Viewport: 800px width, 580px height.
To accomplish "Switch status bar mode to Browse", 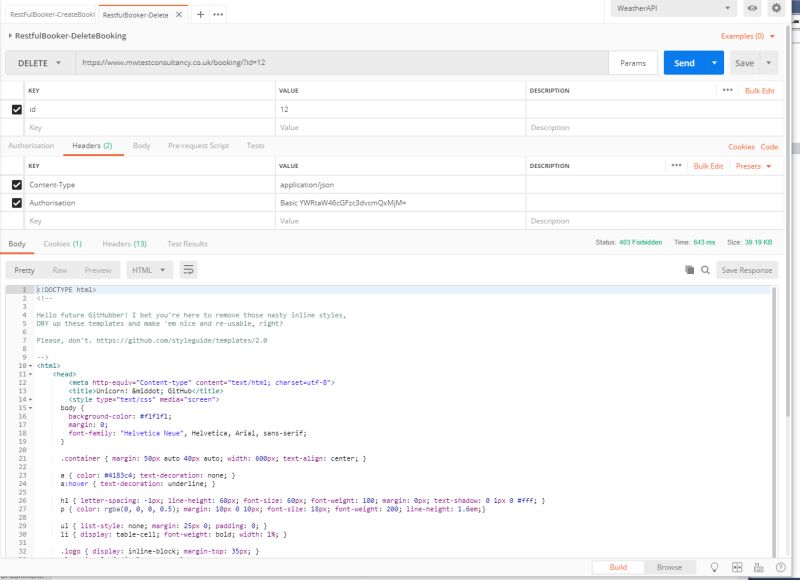I will pos(669,567).
